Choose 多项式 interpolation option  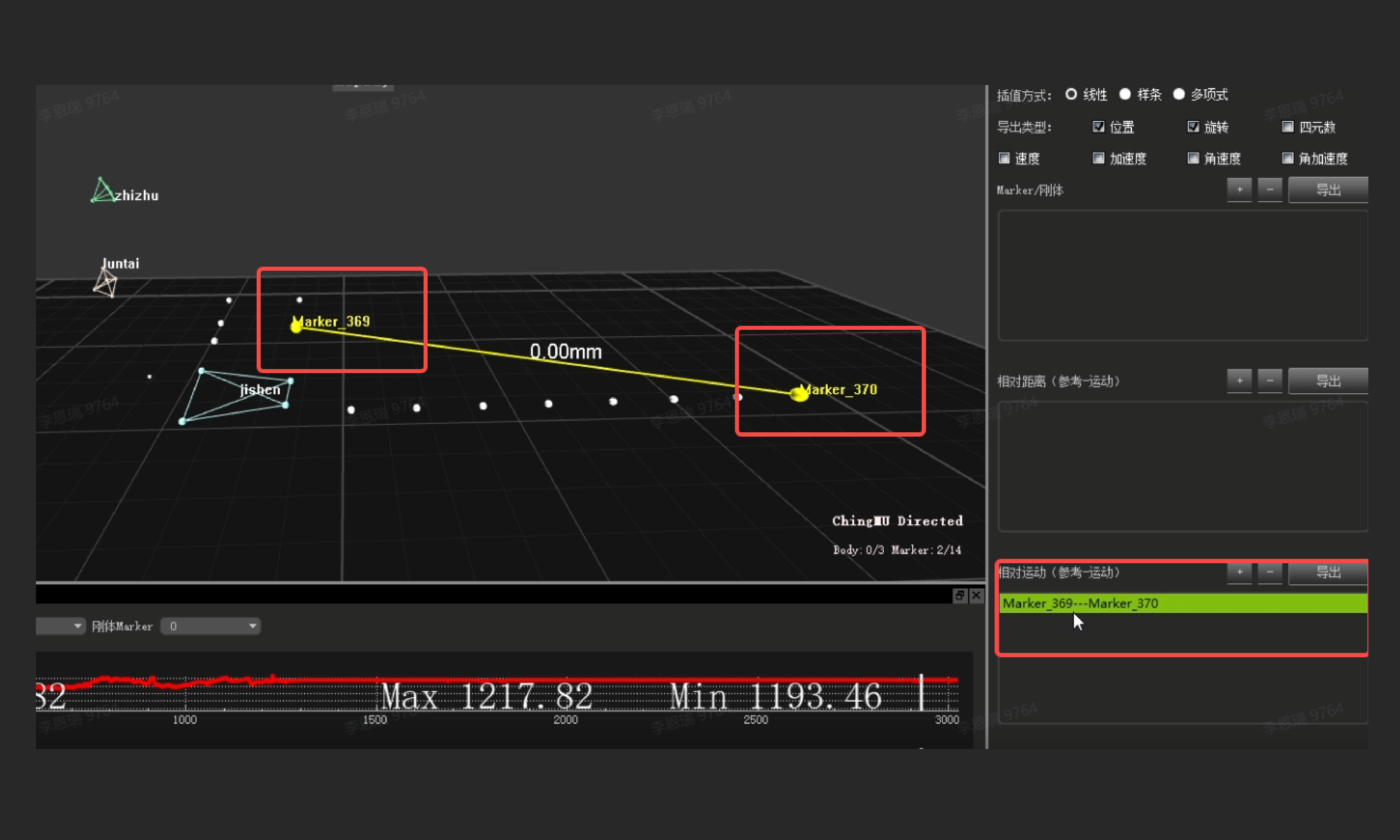click(x=1179, y=94)
